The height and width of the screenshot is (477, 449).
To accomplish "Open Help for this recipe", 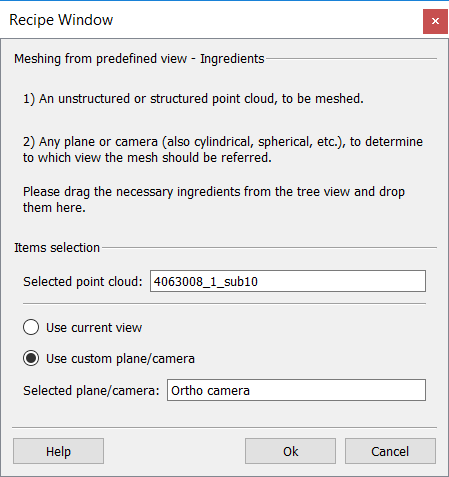I will coord(58,451).
